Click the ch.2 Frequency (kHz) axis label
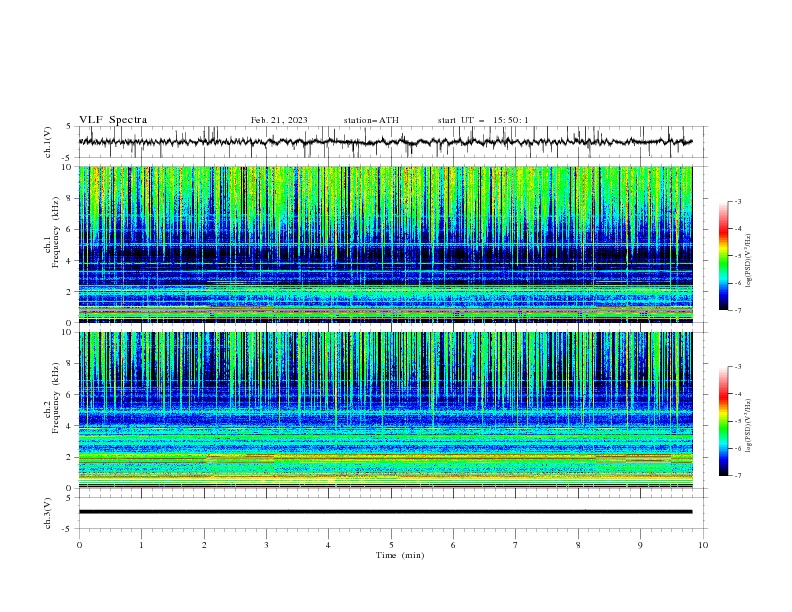Image resolution: width=792 pixels, height=612 pixels. (51, 397)
